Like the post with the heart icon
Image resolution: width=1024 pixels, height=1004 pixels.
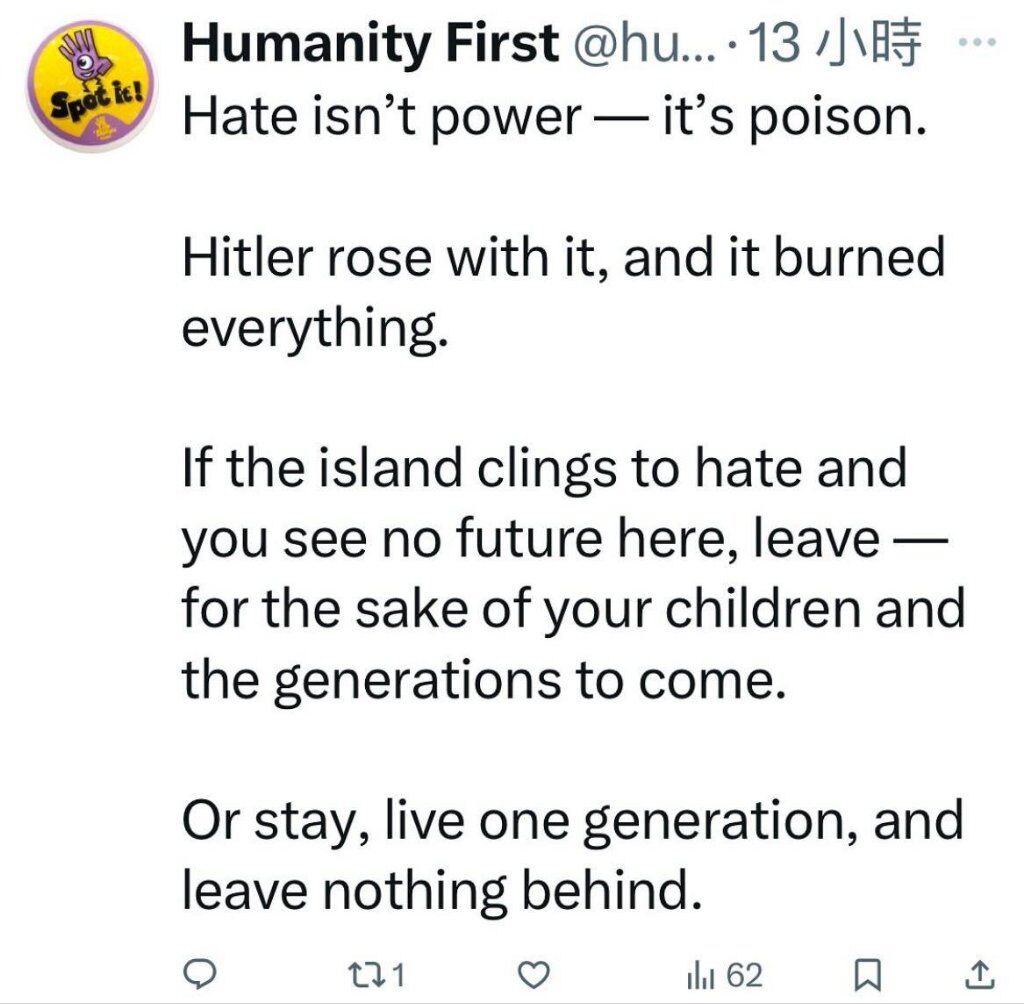[534, 975]
